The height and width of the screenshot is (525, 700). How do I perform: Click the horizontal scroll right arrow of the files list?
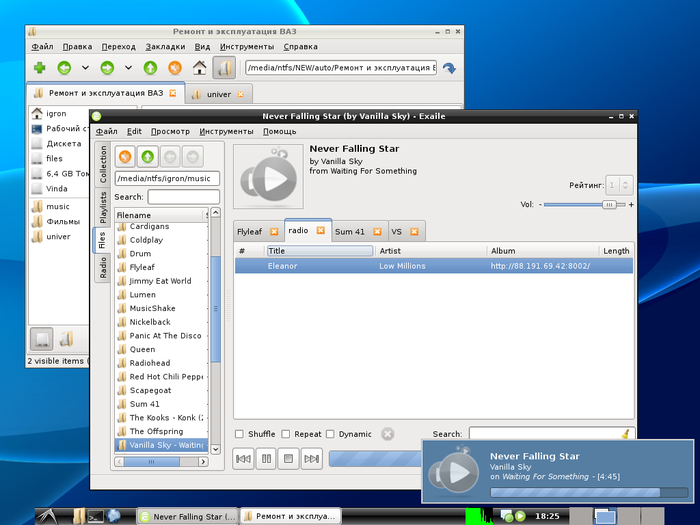pos(203,462)
